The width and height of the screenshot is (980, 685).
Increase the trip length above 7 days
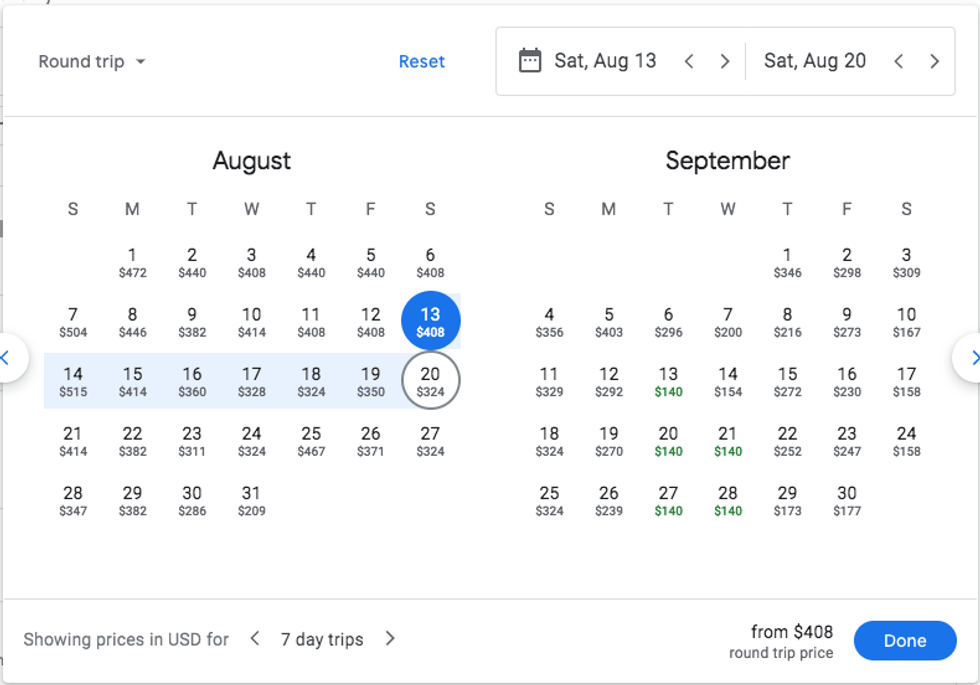[390, 639]
